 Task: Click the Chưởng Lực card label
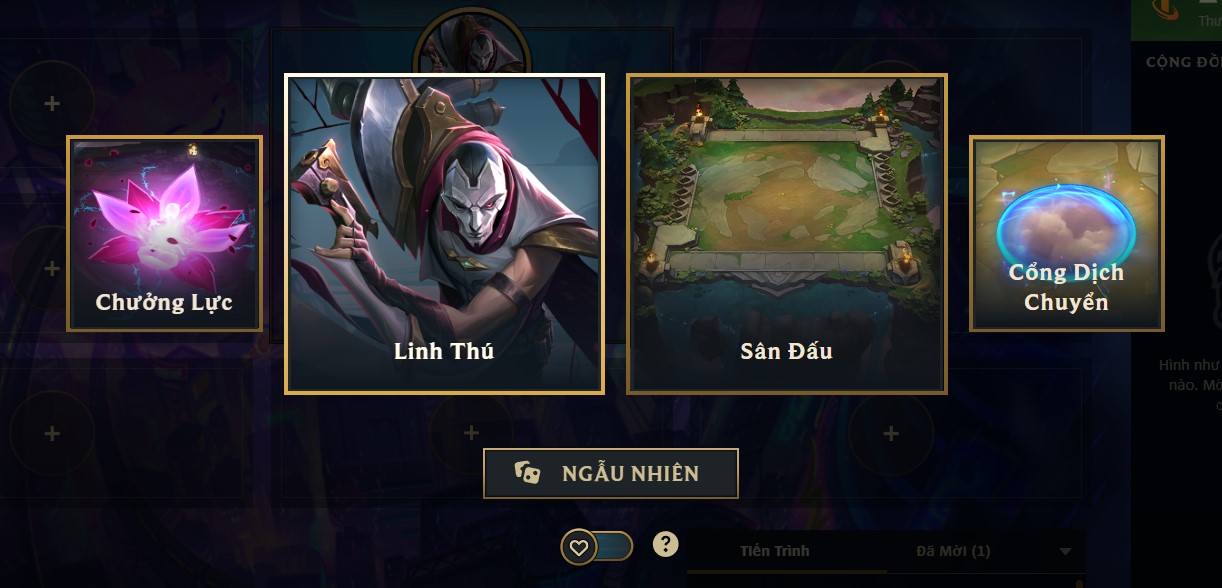pos(164,302)
